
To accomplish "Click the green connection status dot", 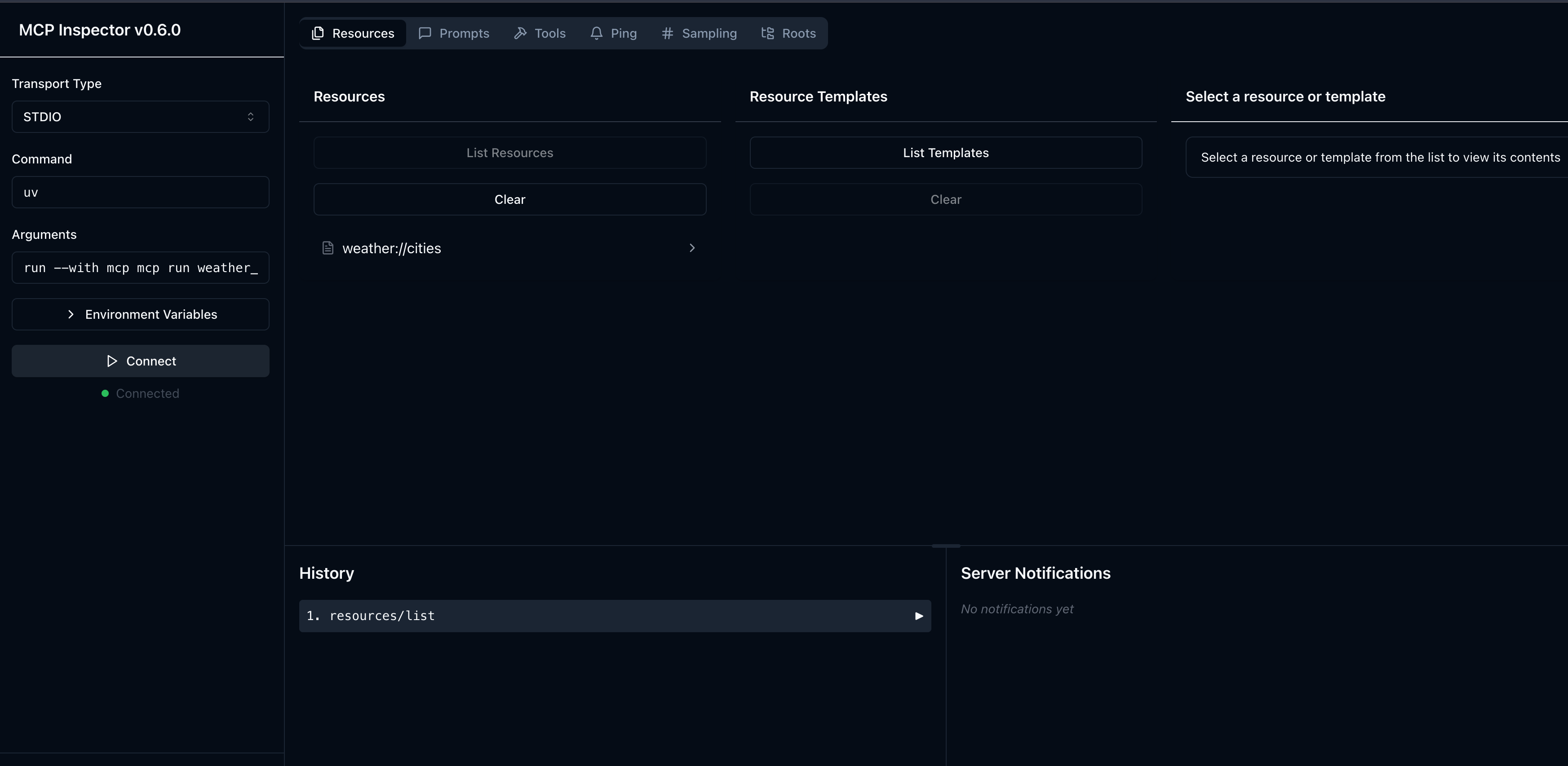I will click(x=105, y=394).
